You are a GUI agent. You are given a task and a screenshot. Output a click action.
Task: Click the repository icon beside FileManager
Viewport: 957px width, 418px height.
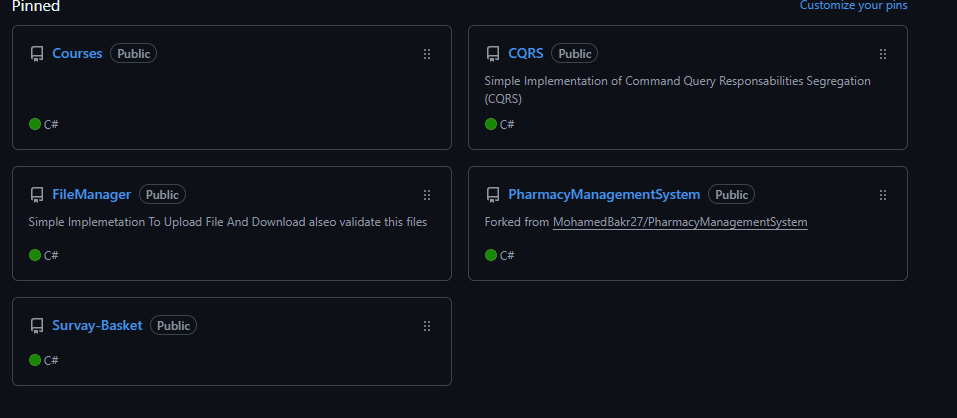[x=37, y=195]
